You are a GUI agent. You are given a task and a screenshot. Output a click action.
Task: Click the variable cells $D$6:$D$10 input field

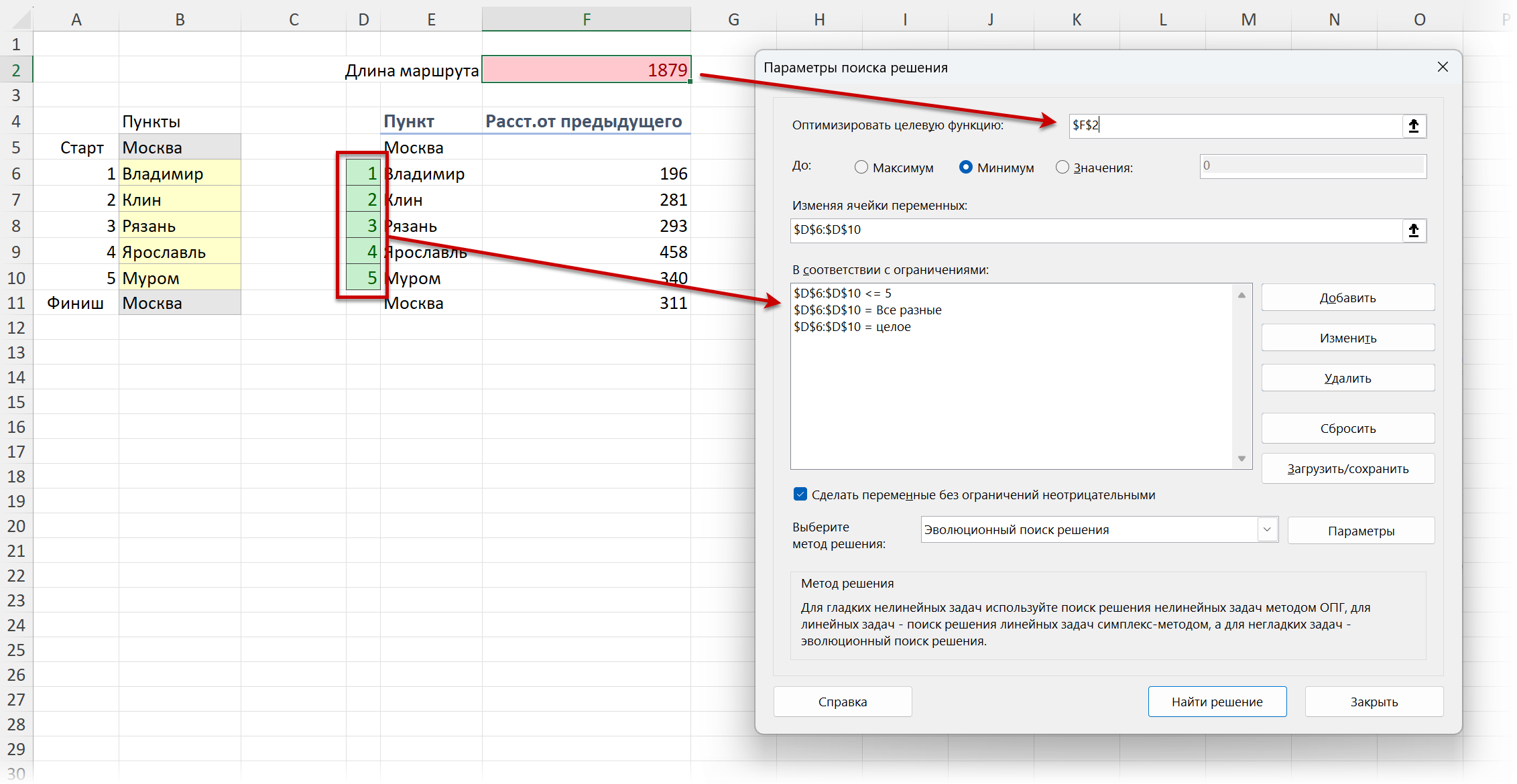[x=1093, y=231]
